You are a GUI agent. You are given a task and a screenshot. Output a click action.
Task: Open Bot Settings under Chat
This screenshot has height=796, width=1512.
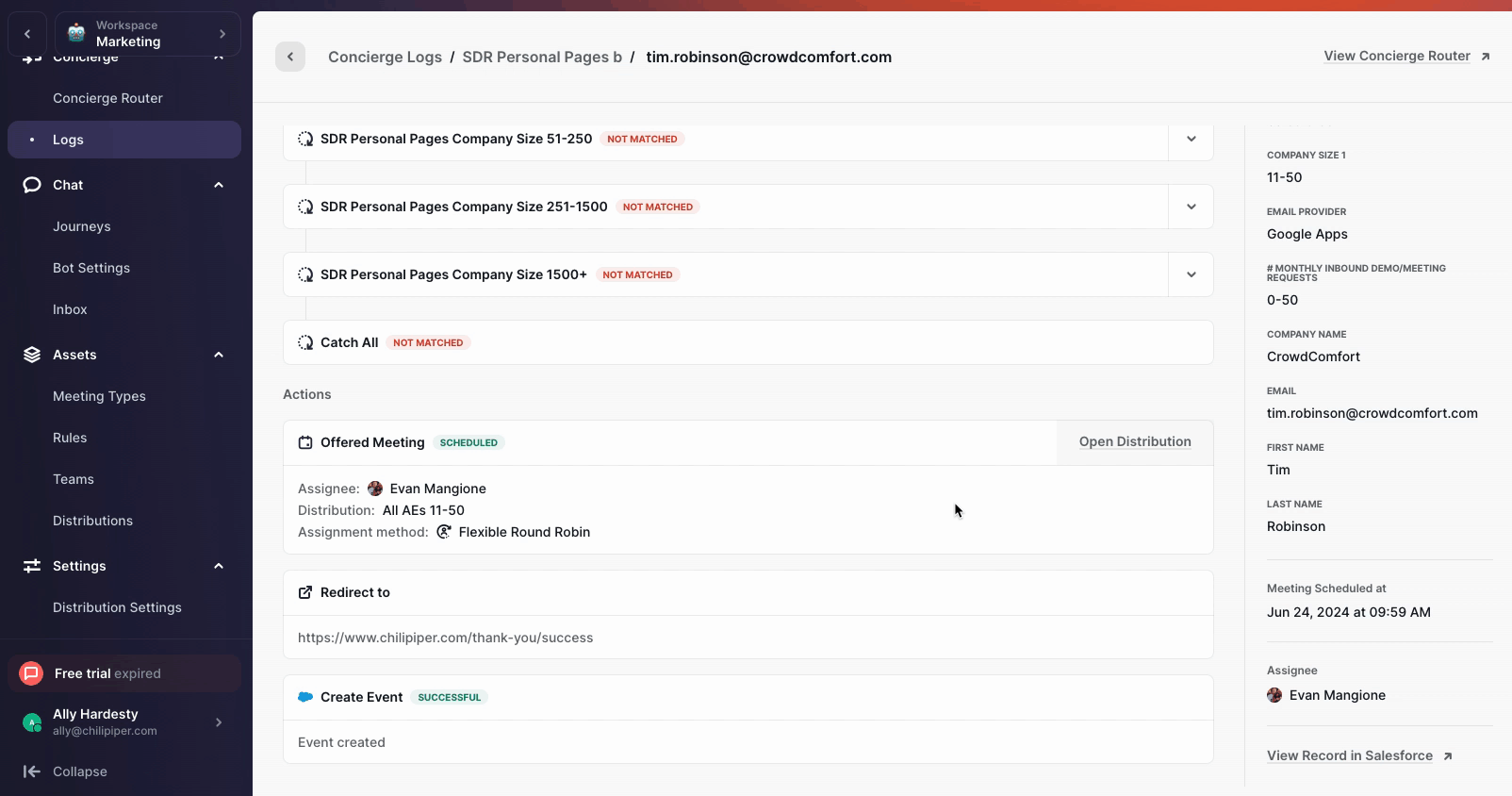pyautogui.click(x=91, y=268)
